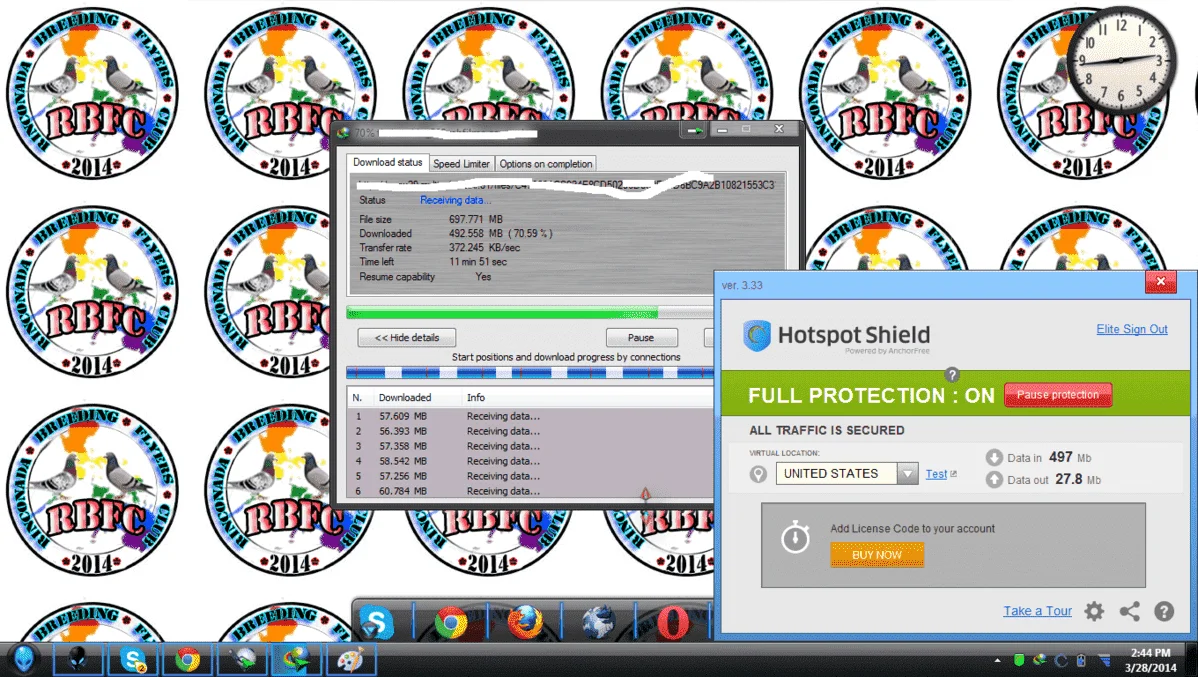Select connection row 3 with 57.358 MB
This screenshot has height=677, width=1198.
(x=530, y=446)
